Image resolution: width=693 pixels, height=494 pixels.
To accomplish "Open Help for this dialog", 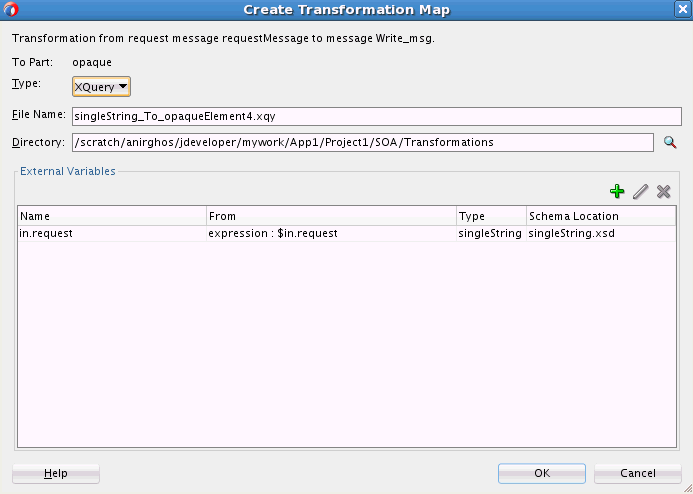I will pos(56,473).
